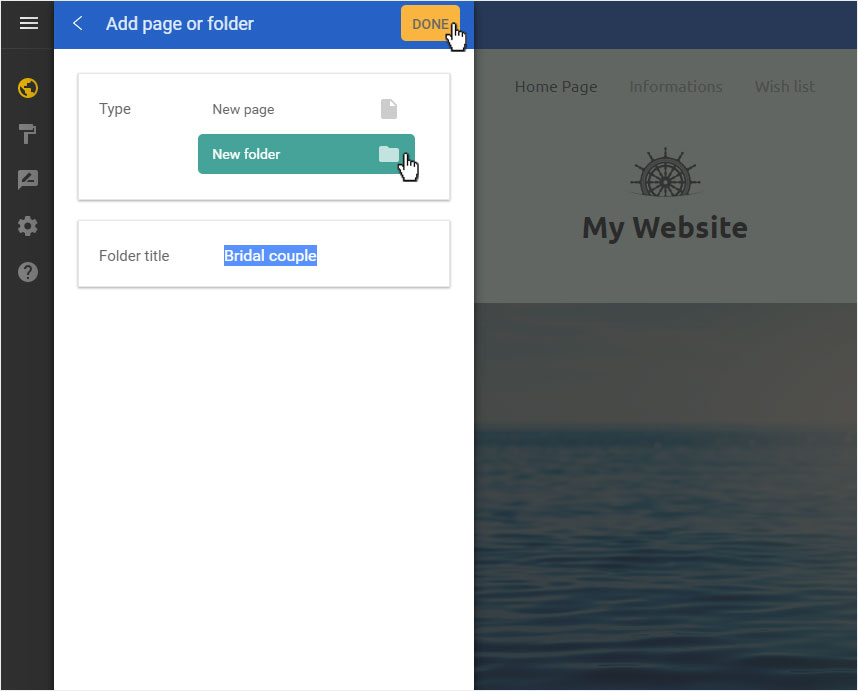Click the folder icon on New folder
Viewport: 858px width, 691px height.
[x=389, y=154]
